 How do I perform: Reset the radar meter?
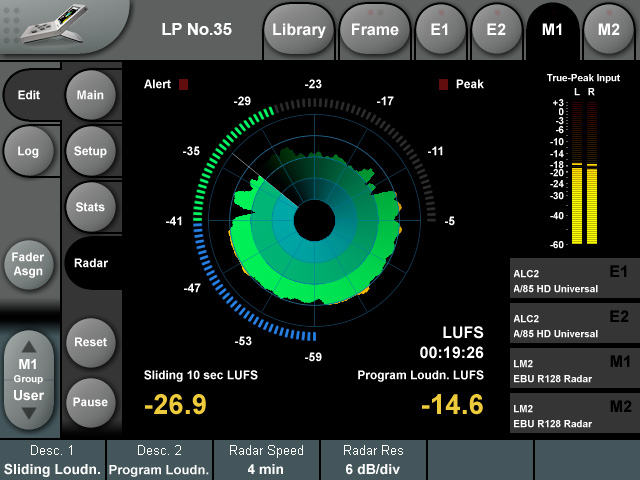tap(91, 342)
